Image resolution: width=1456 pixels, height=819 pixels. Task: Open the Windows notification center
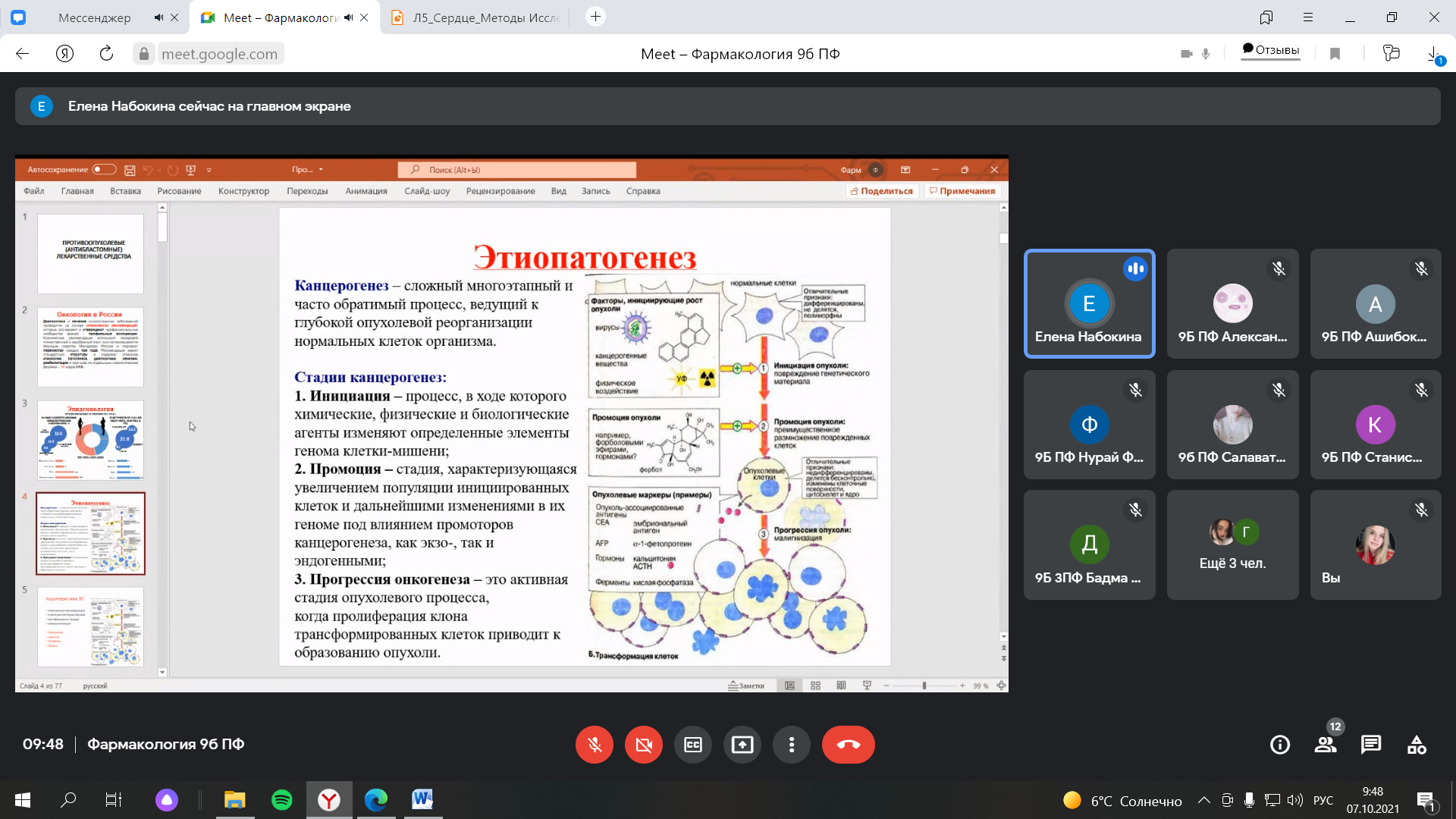pyautogui.click(x=1426, y=801)
